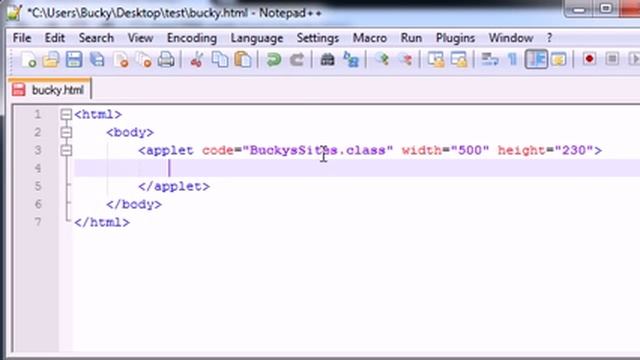Click the closing </applet> tag
Screen dimensions: 640x360
click(174, 186)
